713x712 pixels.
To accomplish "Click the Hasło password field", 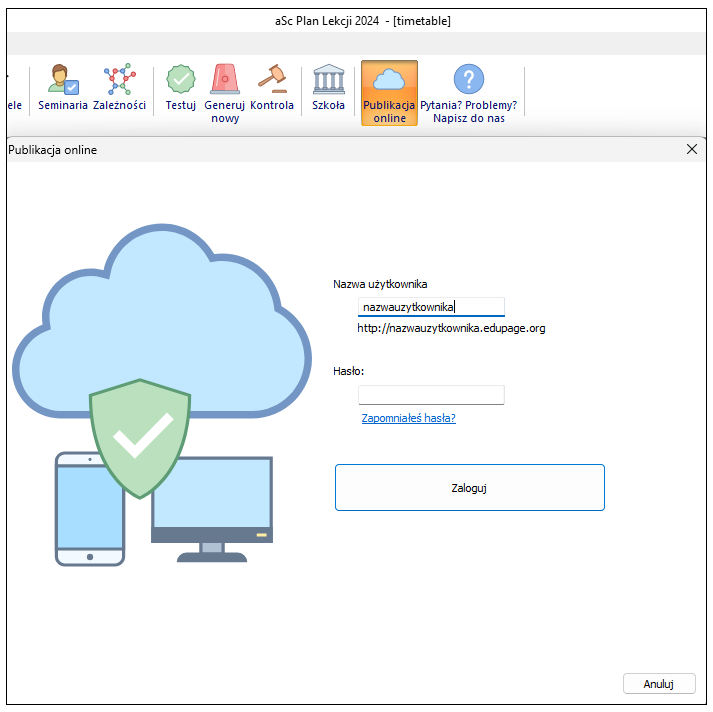I will pos(431,395).
